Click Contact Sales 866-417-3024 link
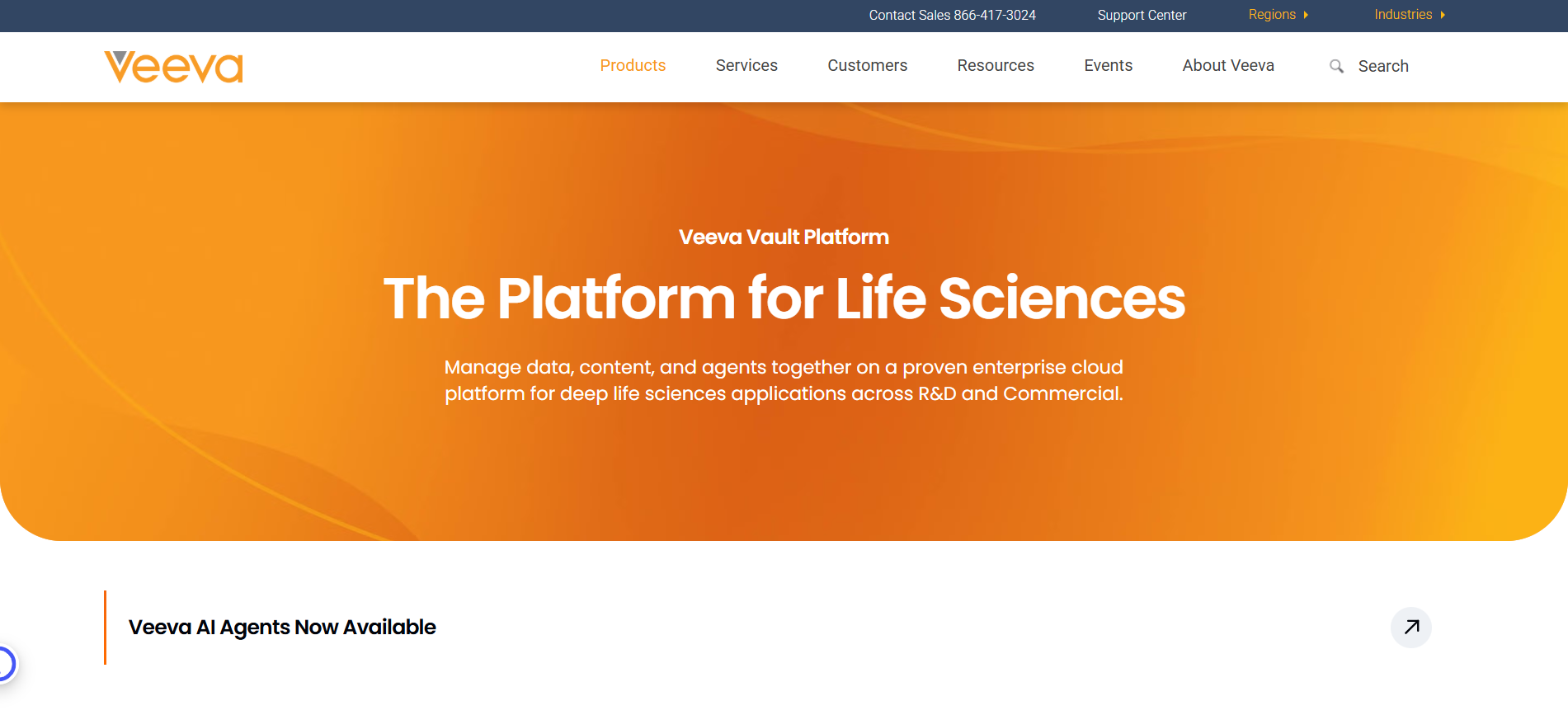 (952, 16)
